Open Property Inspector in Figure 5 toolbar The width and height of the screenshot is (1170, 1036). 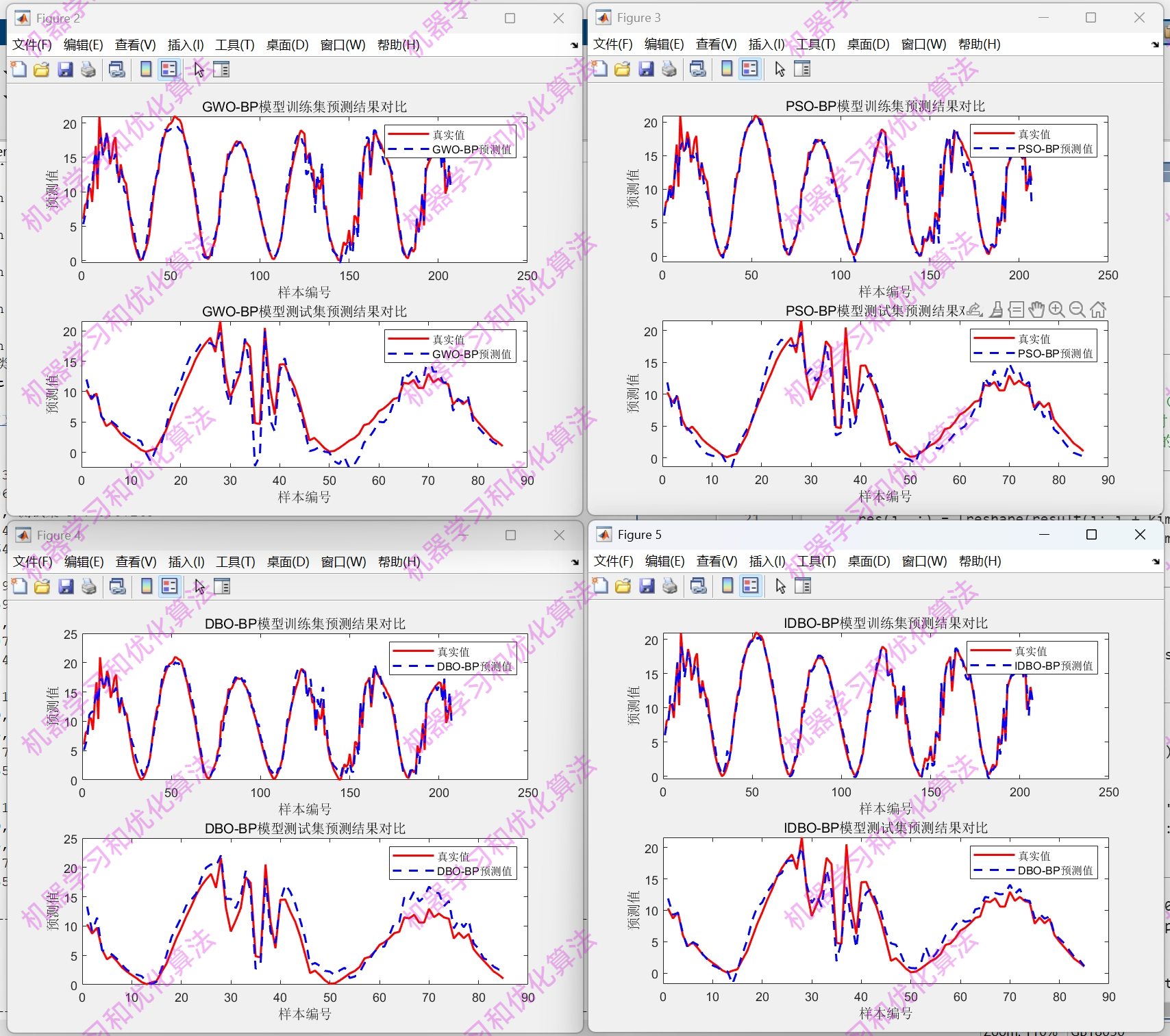803,585
